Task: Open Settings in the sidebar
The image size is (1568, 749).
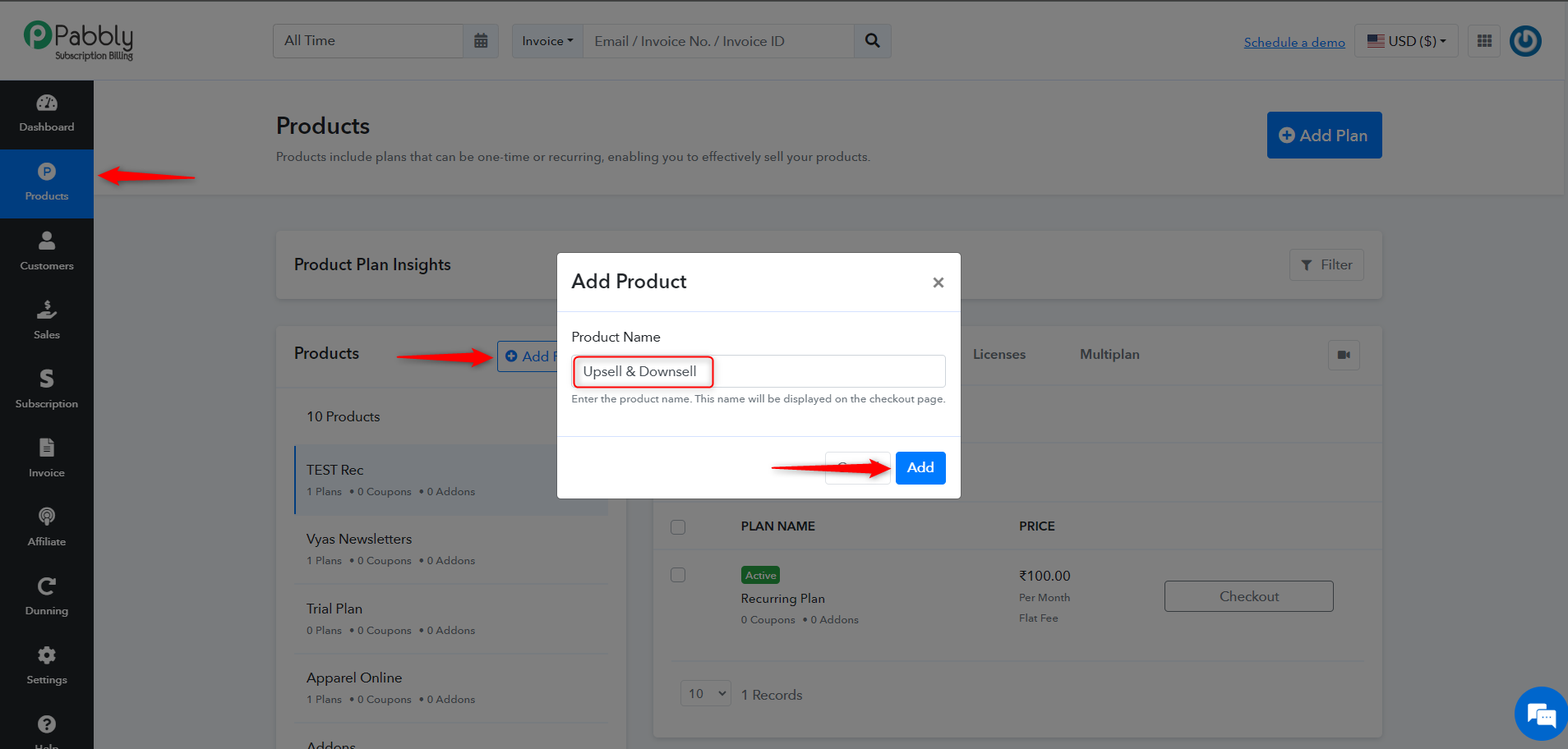Action: point(47,666)
